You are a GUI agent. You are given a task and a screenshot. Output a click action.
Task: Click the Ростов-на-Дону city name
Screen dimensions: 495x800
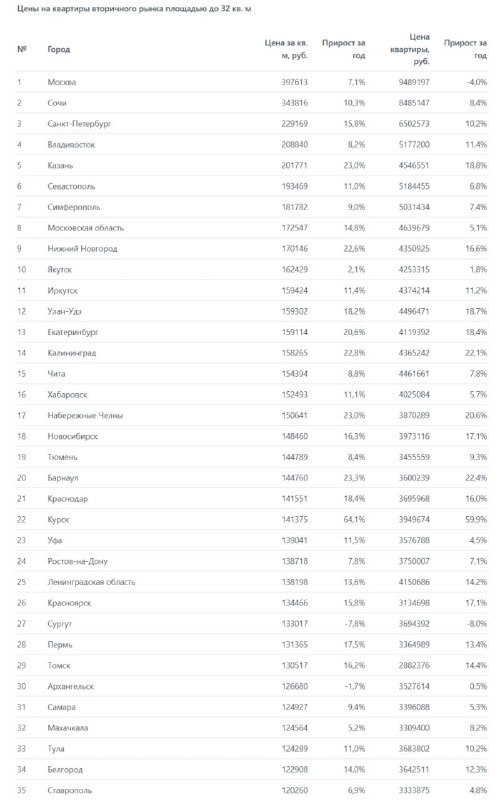pos(78,562)
